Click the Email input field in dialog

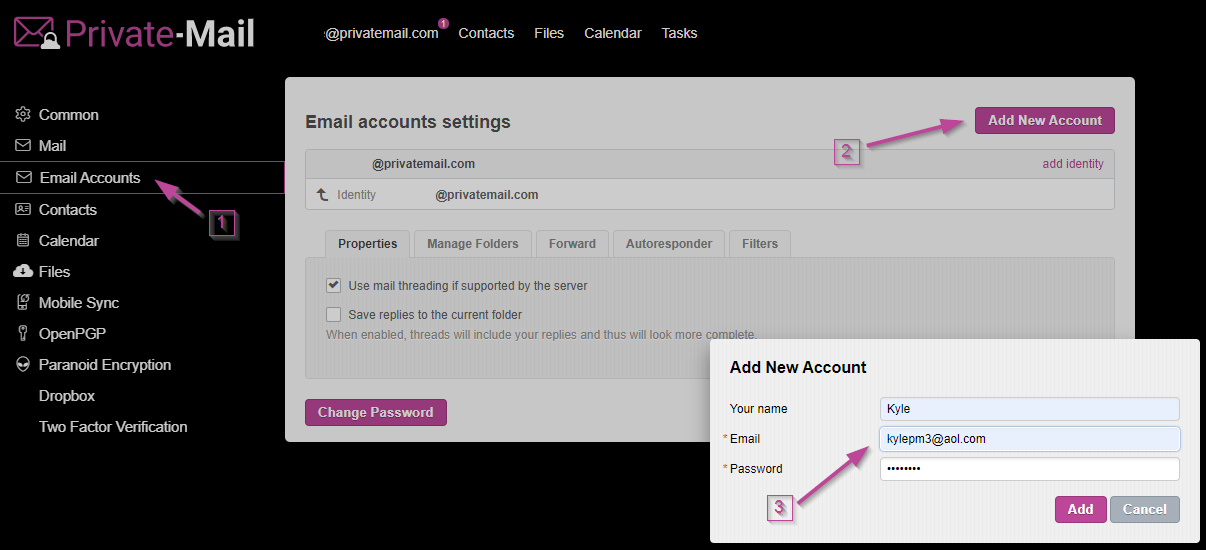pyautogui.click(x=1029, y=438)
